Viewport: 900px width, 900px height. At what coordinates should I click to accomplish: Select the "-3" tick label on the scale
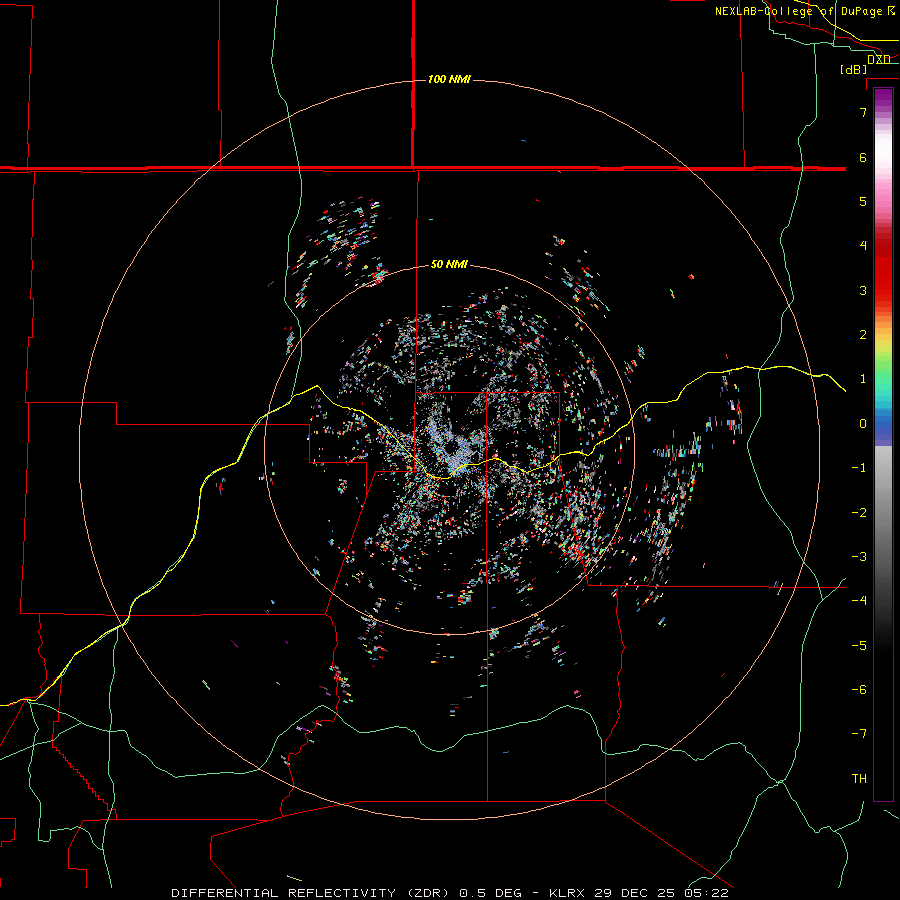coord(859,557)
